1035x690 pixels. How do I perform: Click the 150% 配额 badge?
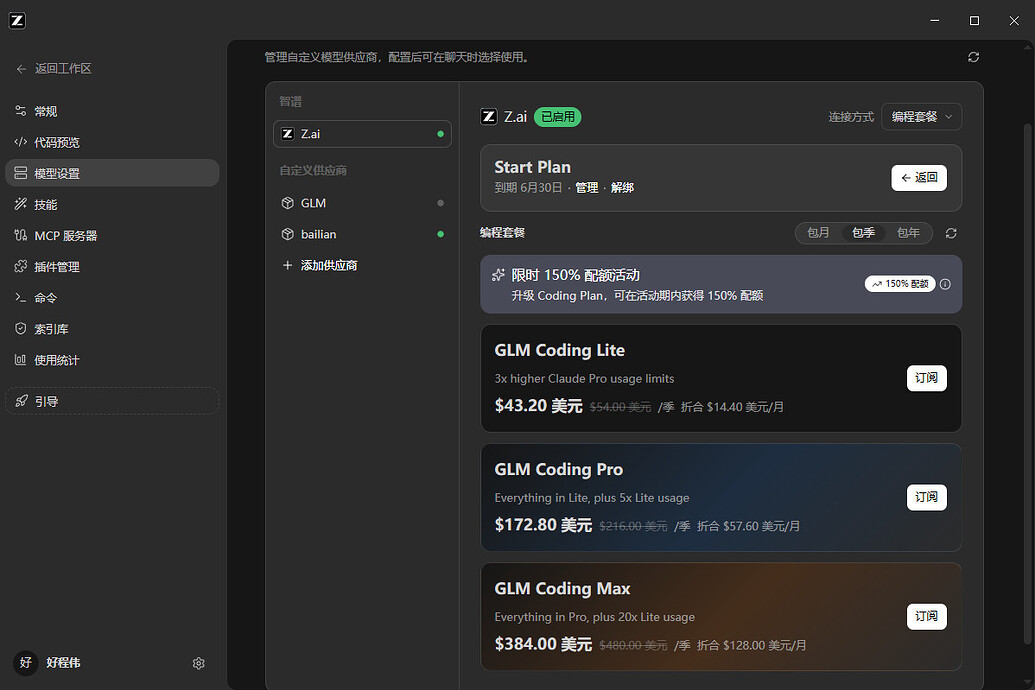click(900, 284)
